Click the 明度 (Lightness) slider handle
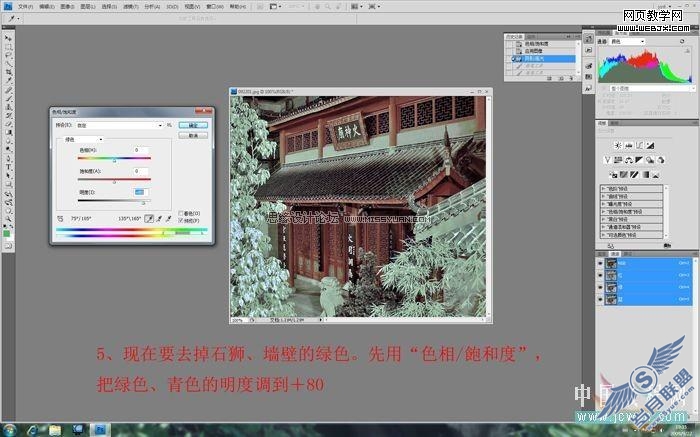 pyautogui.click(x=143, y=203)
